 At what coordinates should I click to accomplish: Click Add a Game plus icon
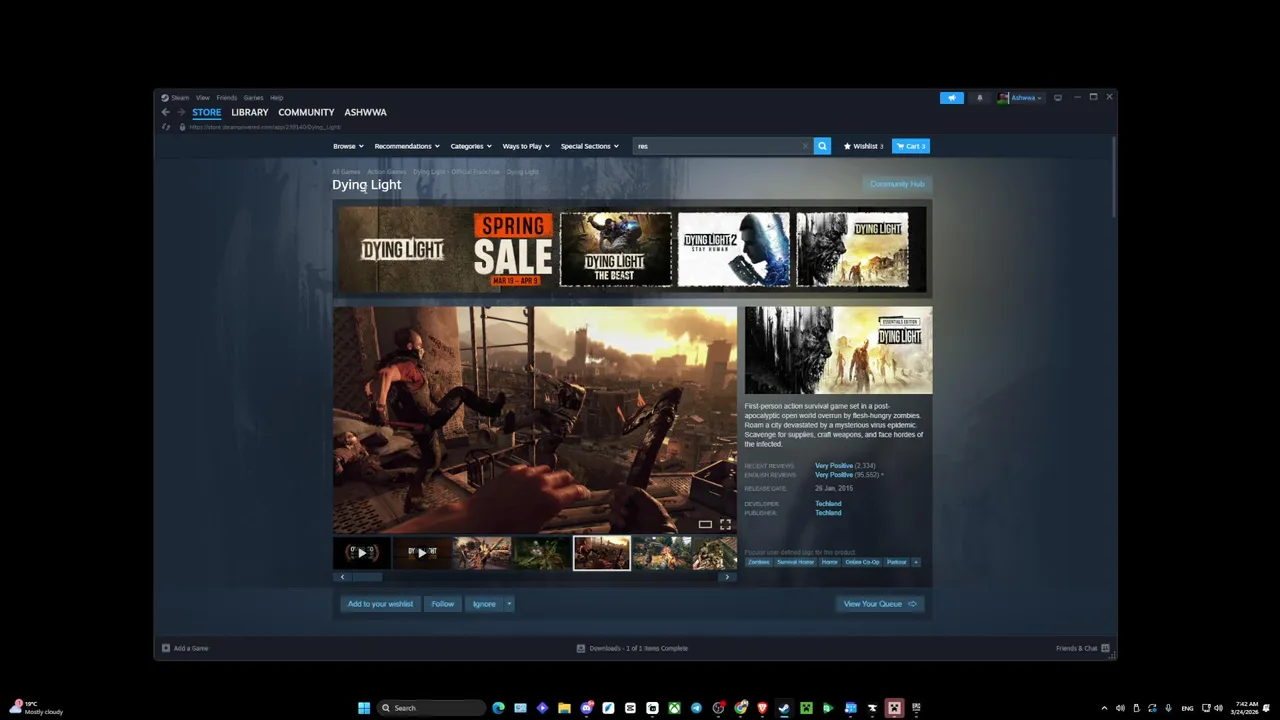pos(166,648)
